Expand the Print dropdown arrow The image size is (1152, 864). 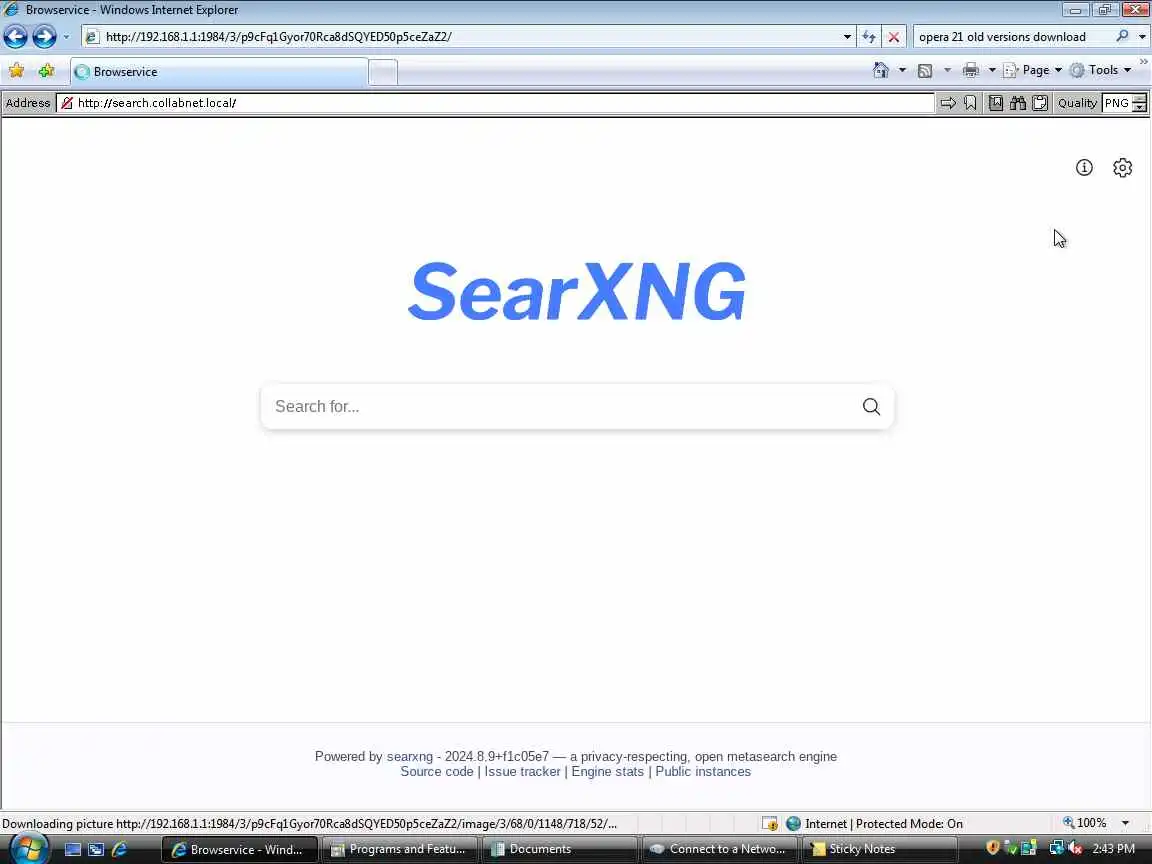992,71
